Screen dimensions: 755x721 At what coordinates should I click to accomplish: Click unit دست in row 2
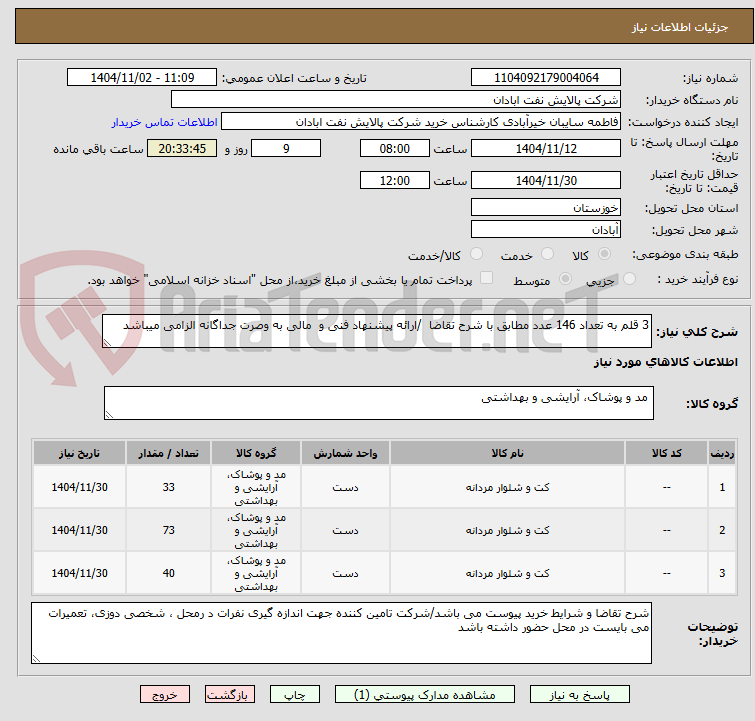[x=345, y=530]
